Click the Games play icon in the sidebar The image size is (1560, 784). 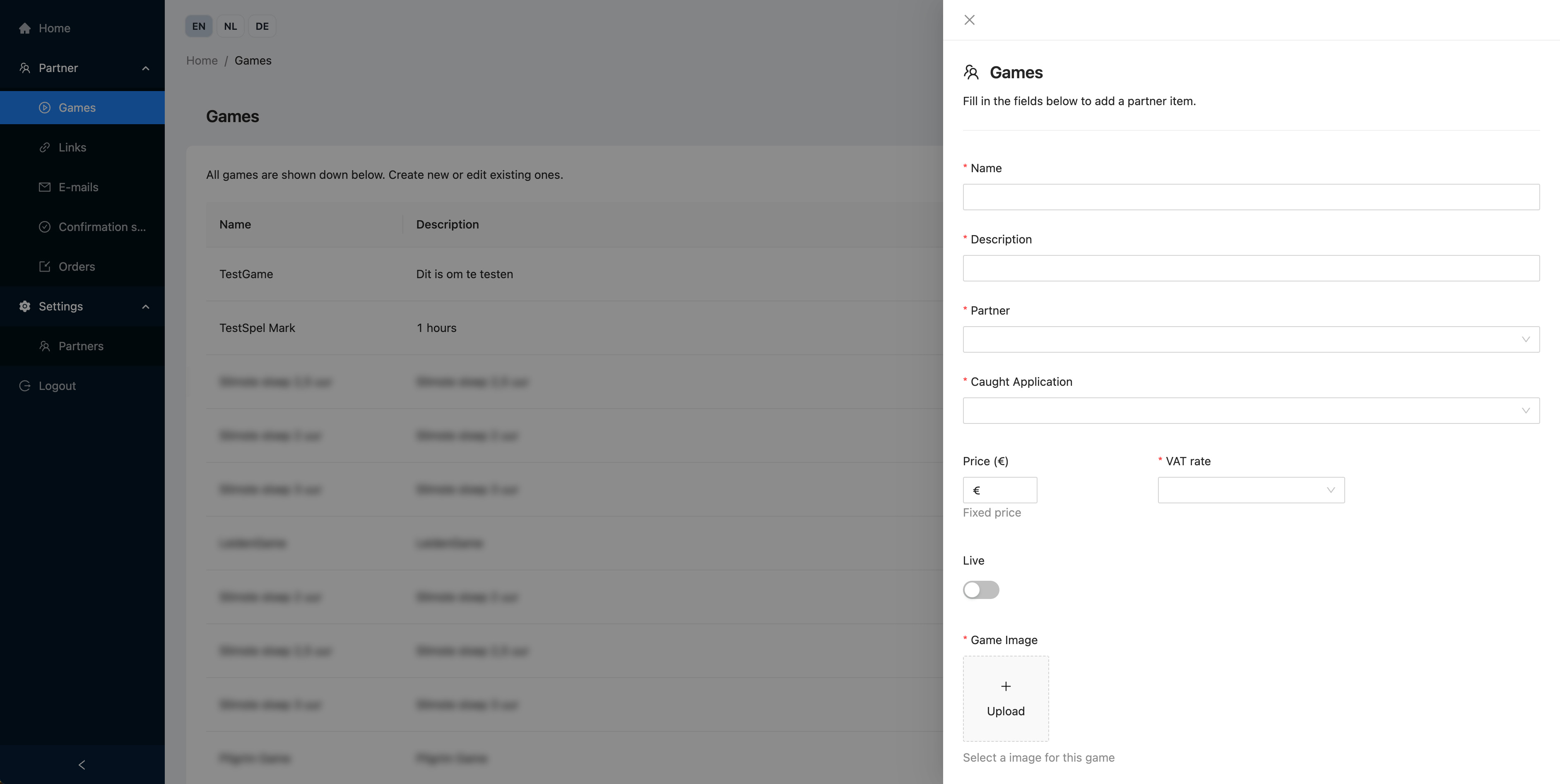[x=45, y=108]
